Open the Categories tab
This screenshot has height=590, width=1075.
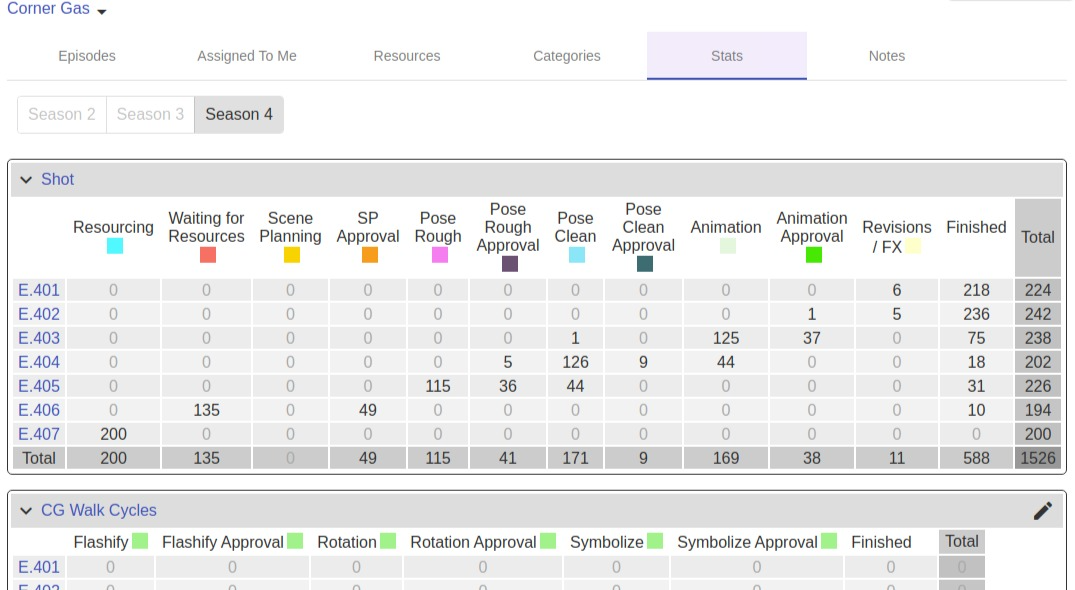(x=566, y=56)
